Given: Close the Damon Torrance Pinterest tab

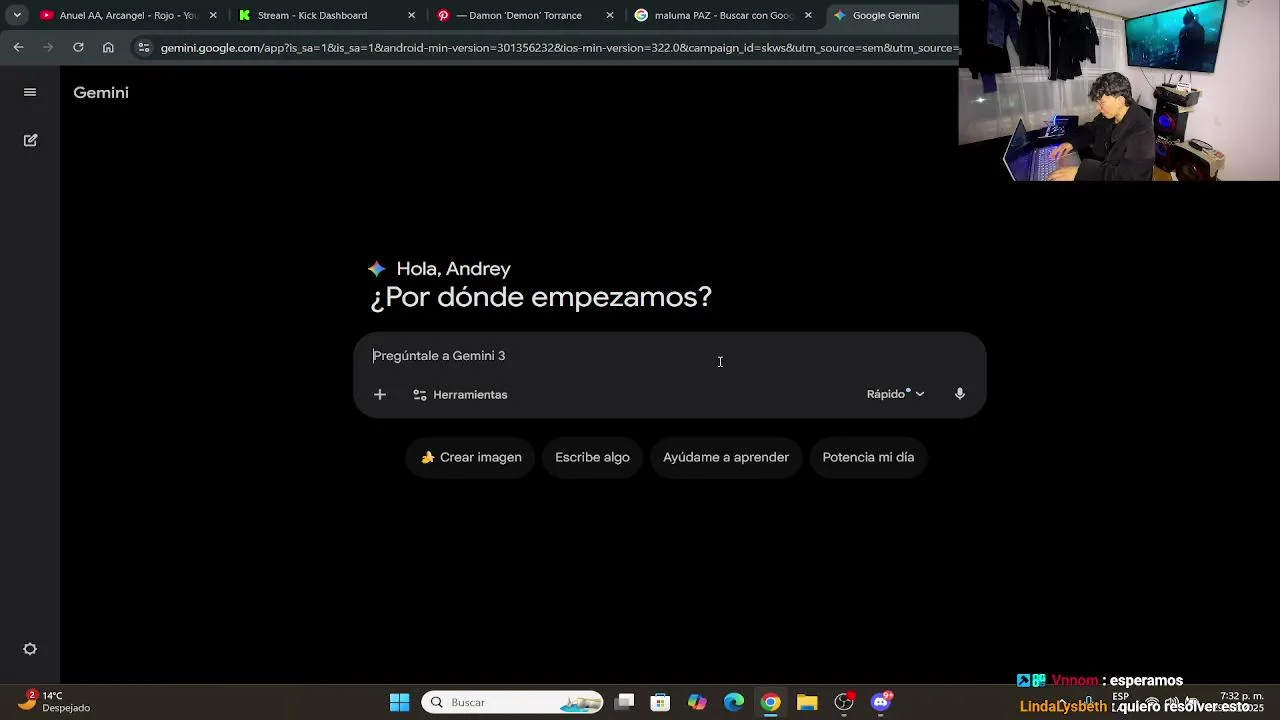Looking at the screenshot, I should [x=610, y=15].
